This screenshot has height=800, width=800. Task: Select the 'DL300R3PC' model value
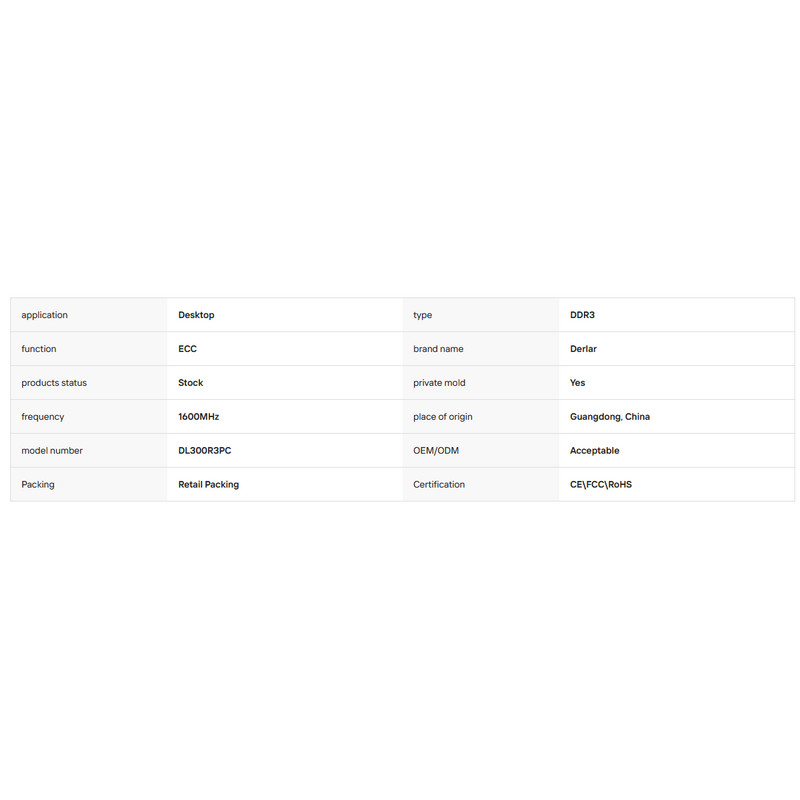205,451
